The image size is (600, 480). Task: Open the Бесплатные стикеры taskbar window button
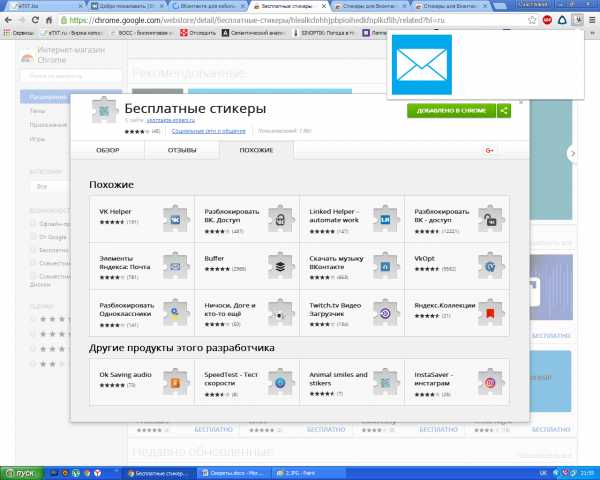point(159,473)
